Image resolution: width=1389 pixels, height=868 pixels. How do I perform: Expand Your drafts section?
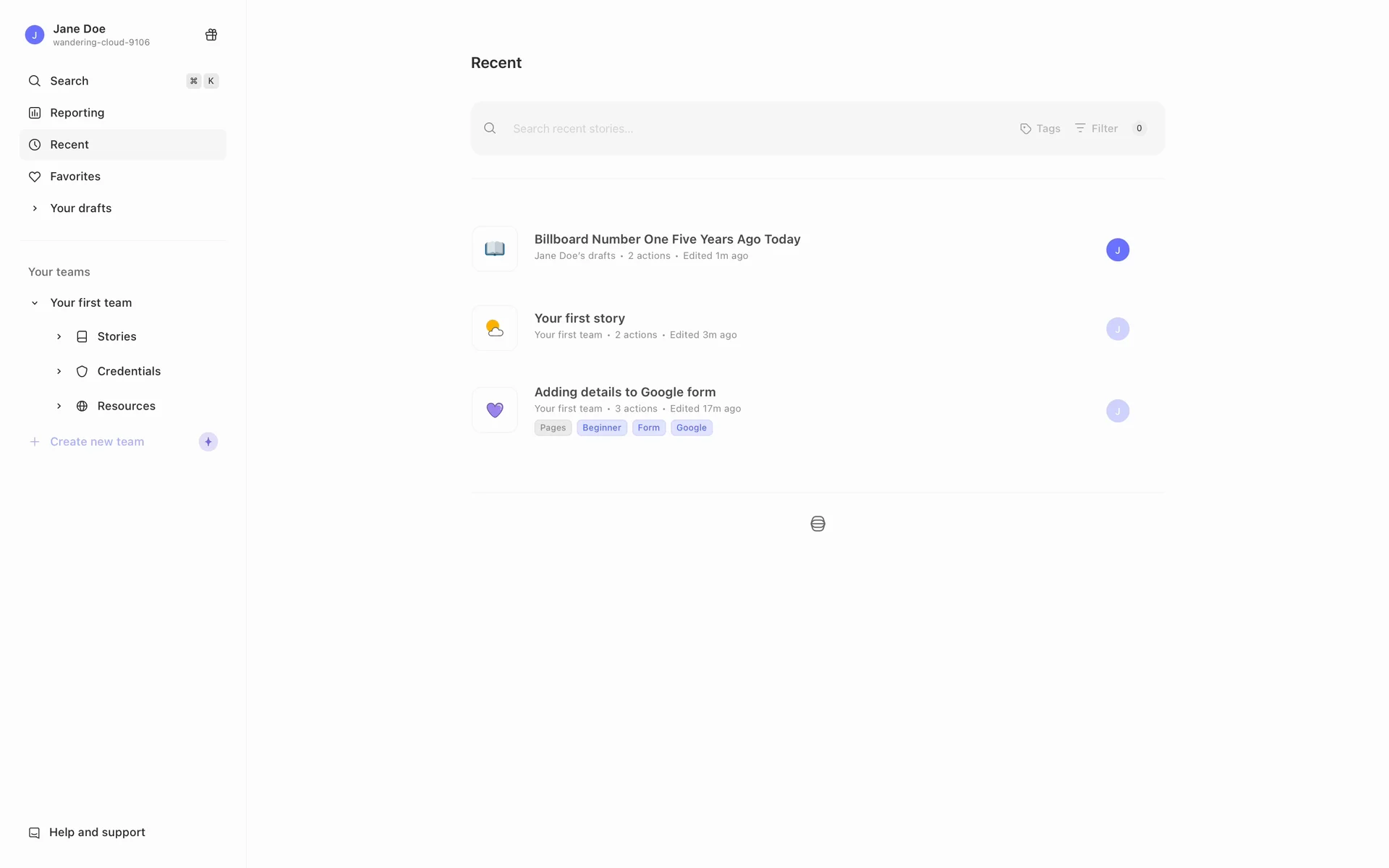pyautogui.click(x=35, y=208)
